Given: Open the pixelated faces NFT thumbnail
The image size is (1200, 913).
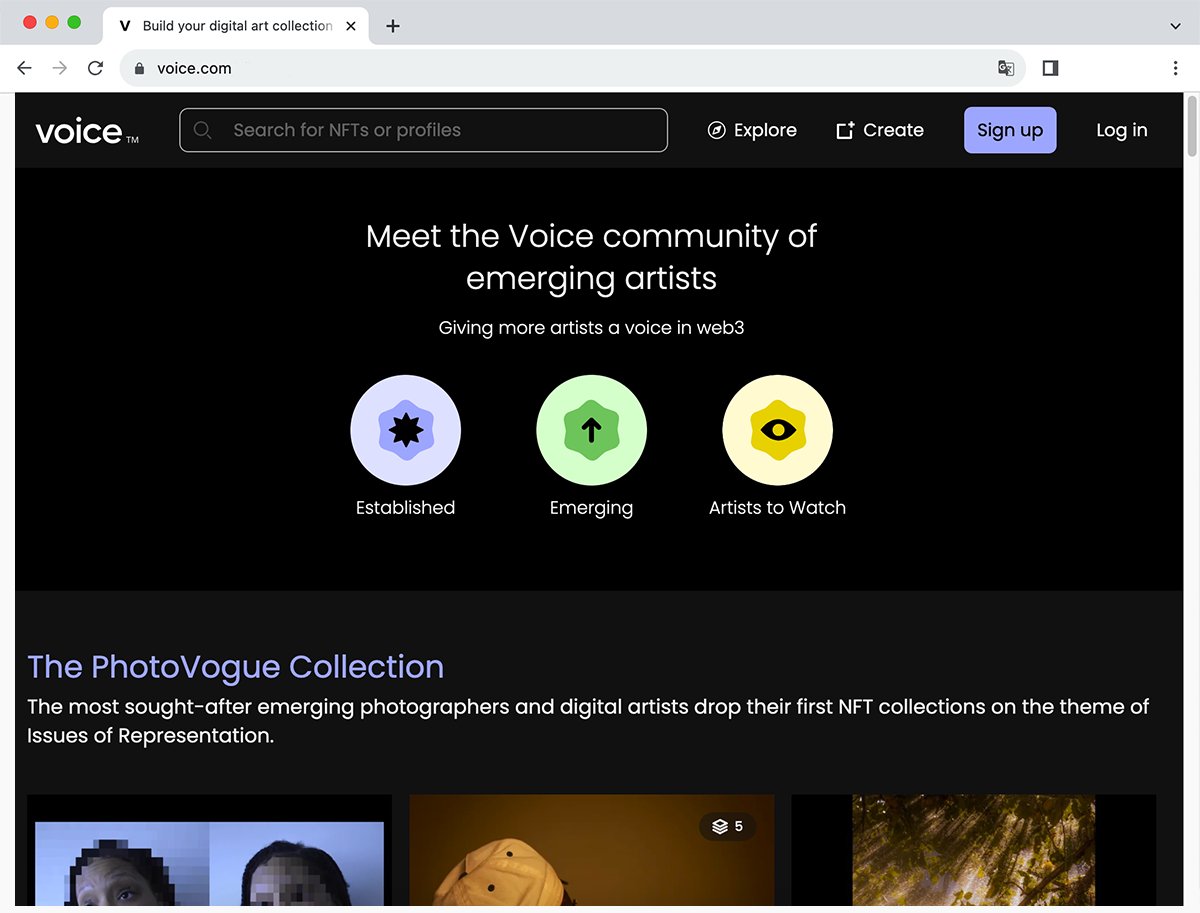Looking at the screenshot, I should [209, 851].
